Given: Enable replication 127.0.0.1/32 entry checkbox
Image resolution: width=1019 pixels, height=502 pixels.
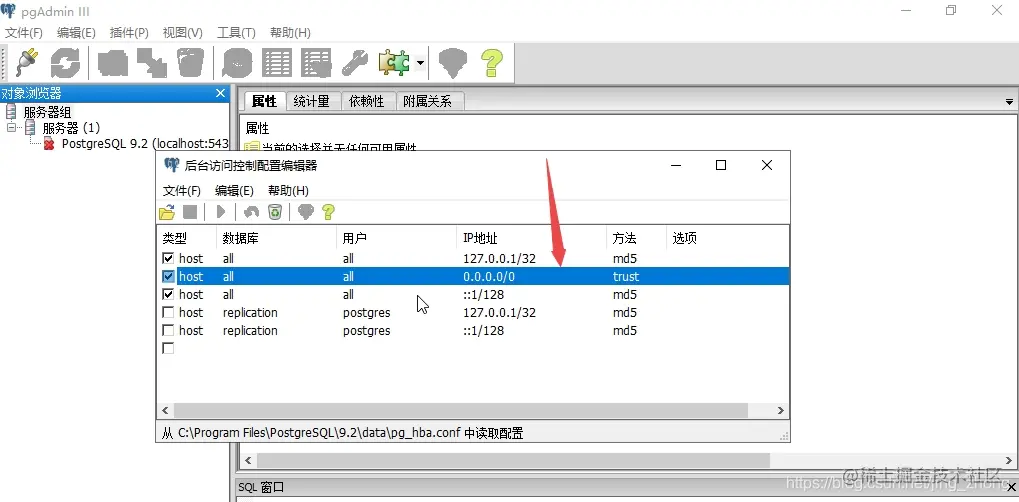Looking at the screenshot, I should pyautogui.click(x=168, y=312).
